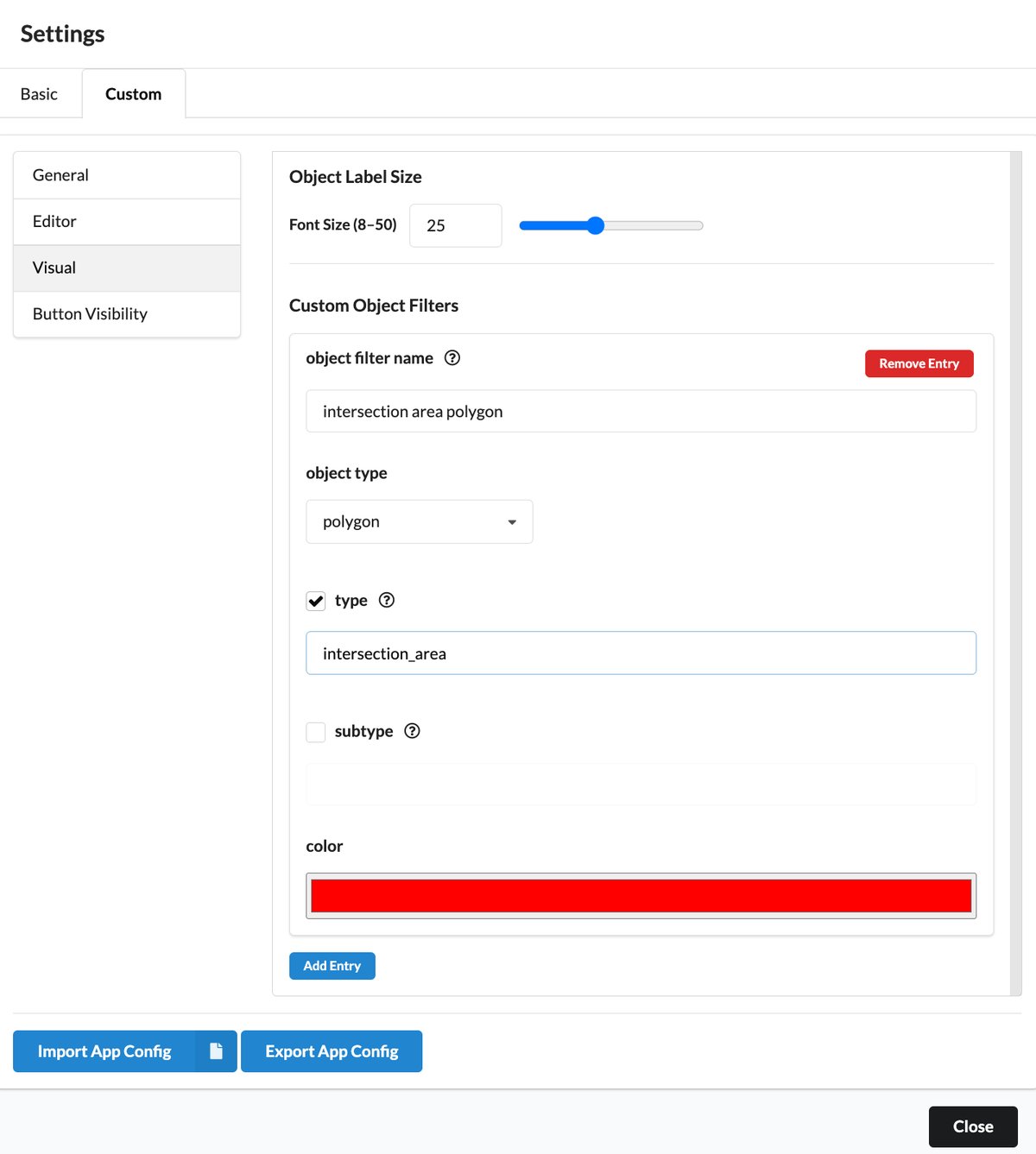Open the Button Visibility section
Screen dimensions: 1036x1154
pos(127,314)
